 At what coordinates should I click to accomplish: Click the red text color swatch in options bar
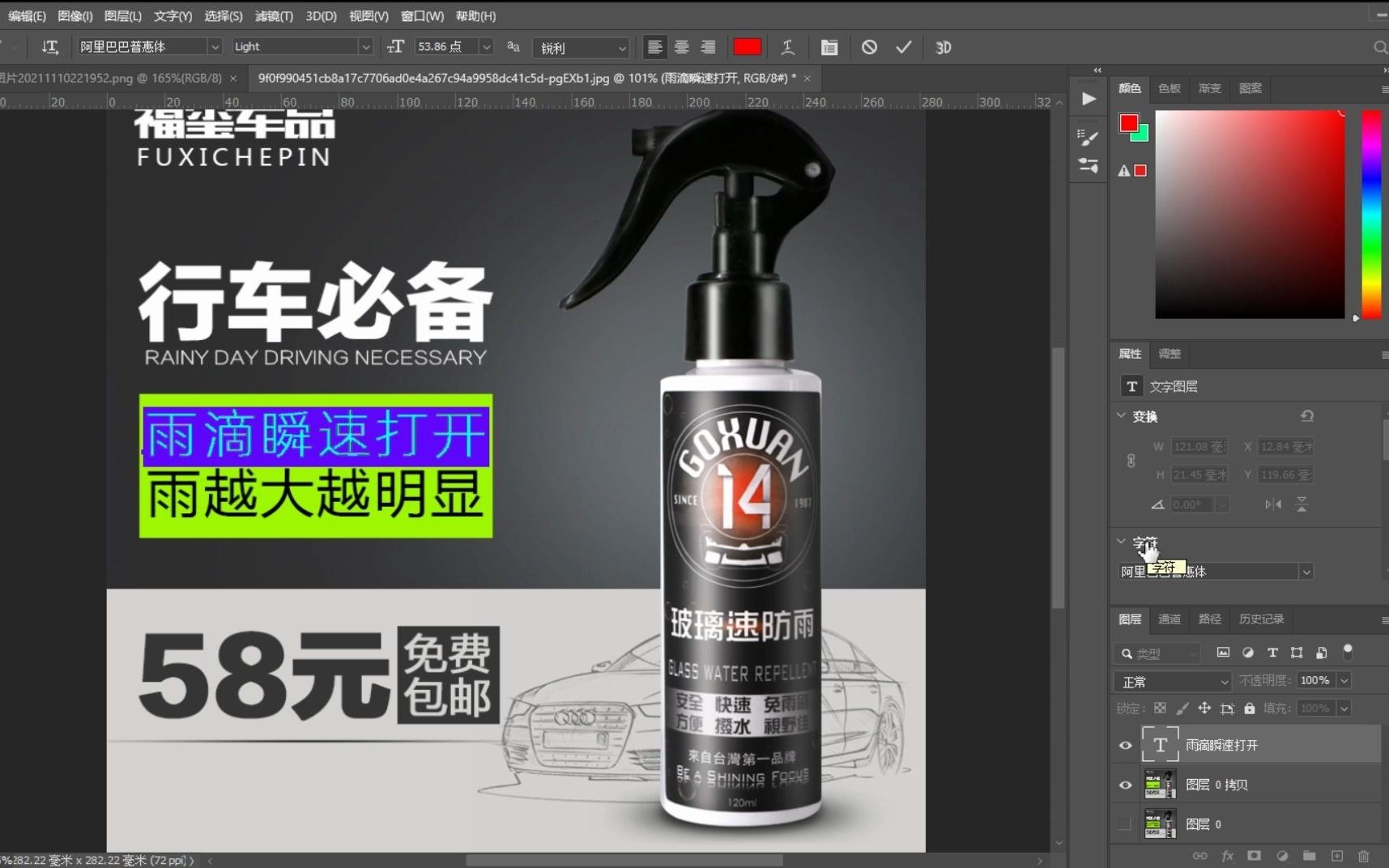tap(747, 47)
